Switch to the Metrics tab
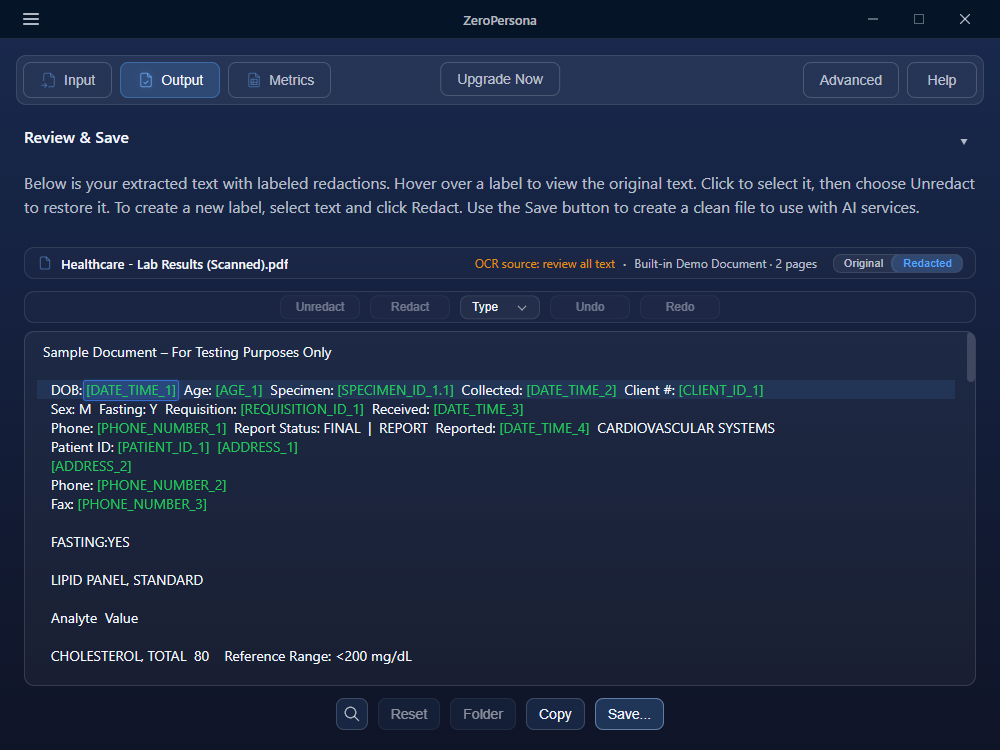Image resolution: width=1000 pixels, height=750 pixels. click(279, 80)
